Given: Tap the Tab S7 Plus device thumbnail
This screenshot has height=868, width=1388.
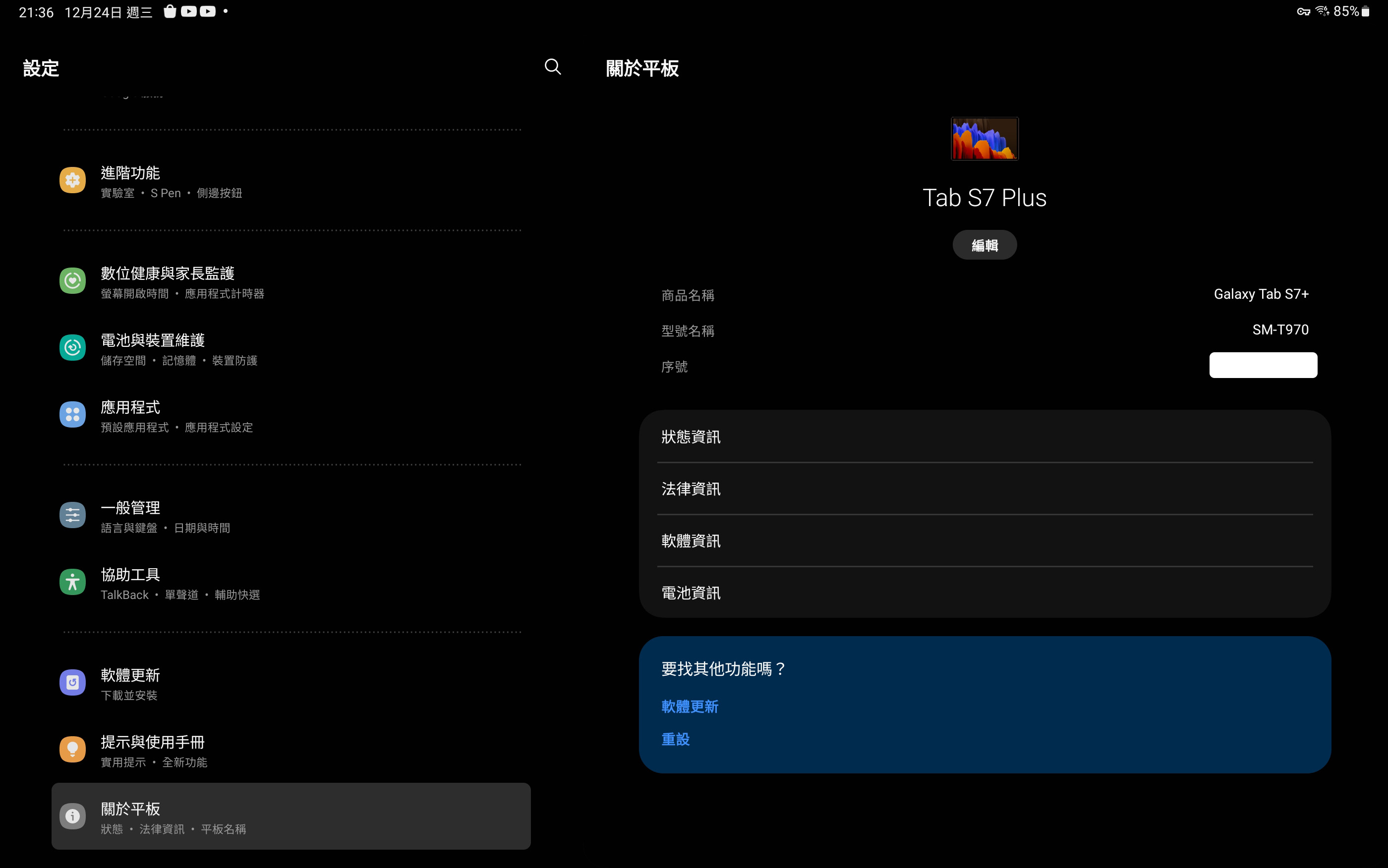Looking at the screenshot, I should [984, 139].
